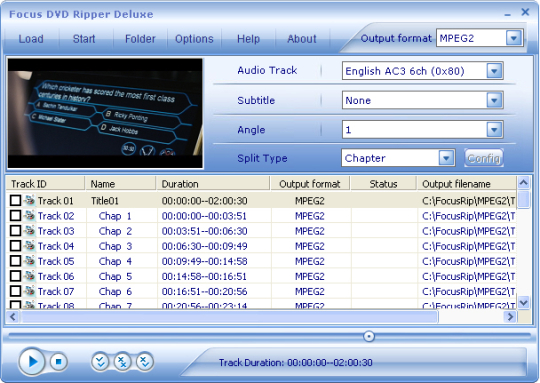
Task: Click the Start menu item
Action: pos(84,39)
